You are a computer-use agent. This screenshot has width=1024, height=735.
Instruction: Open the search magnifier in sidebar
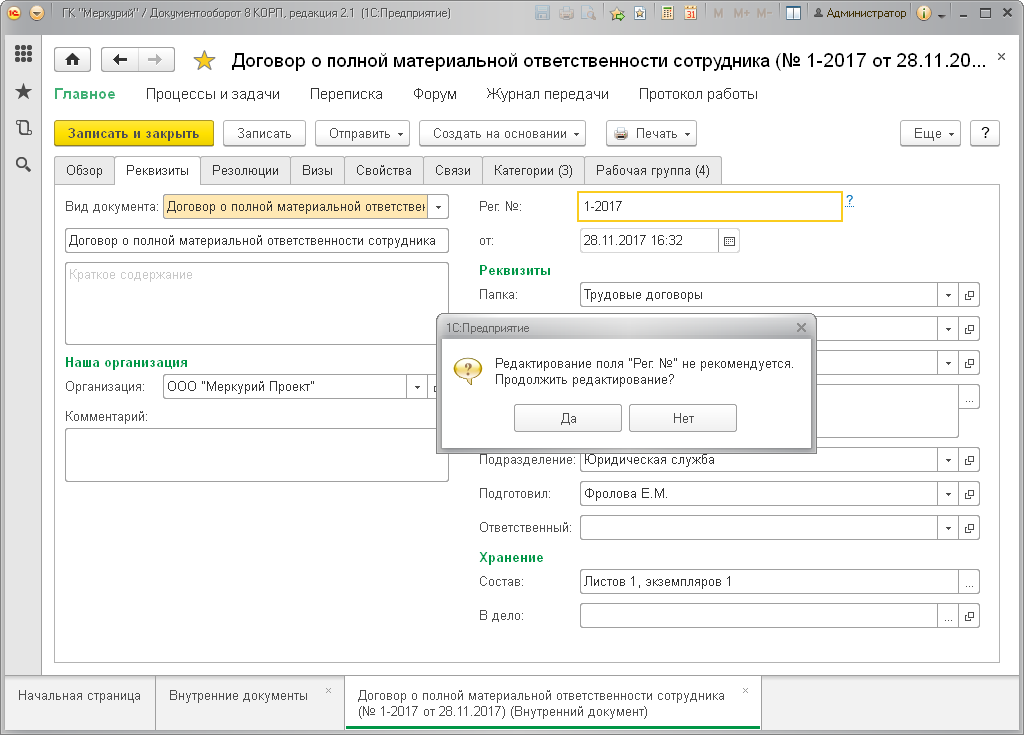coord(24,165)
